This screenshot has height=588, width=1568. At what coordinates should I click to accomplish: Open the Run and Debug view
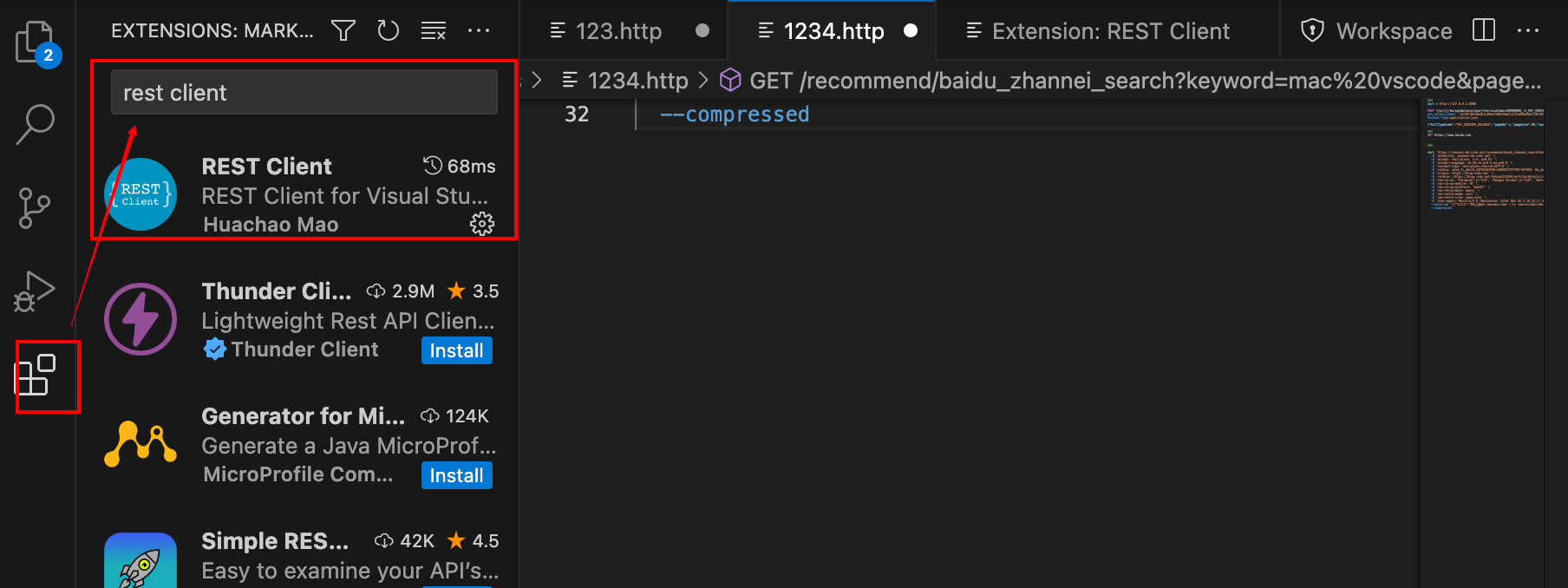pyautogui.click(x=34, y=291)
